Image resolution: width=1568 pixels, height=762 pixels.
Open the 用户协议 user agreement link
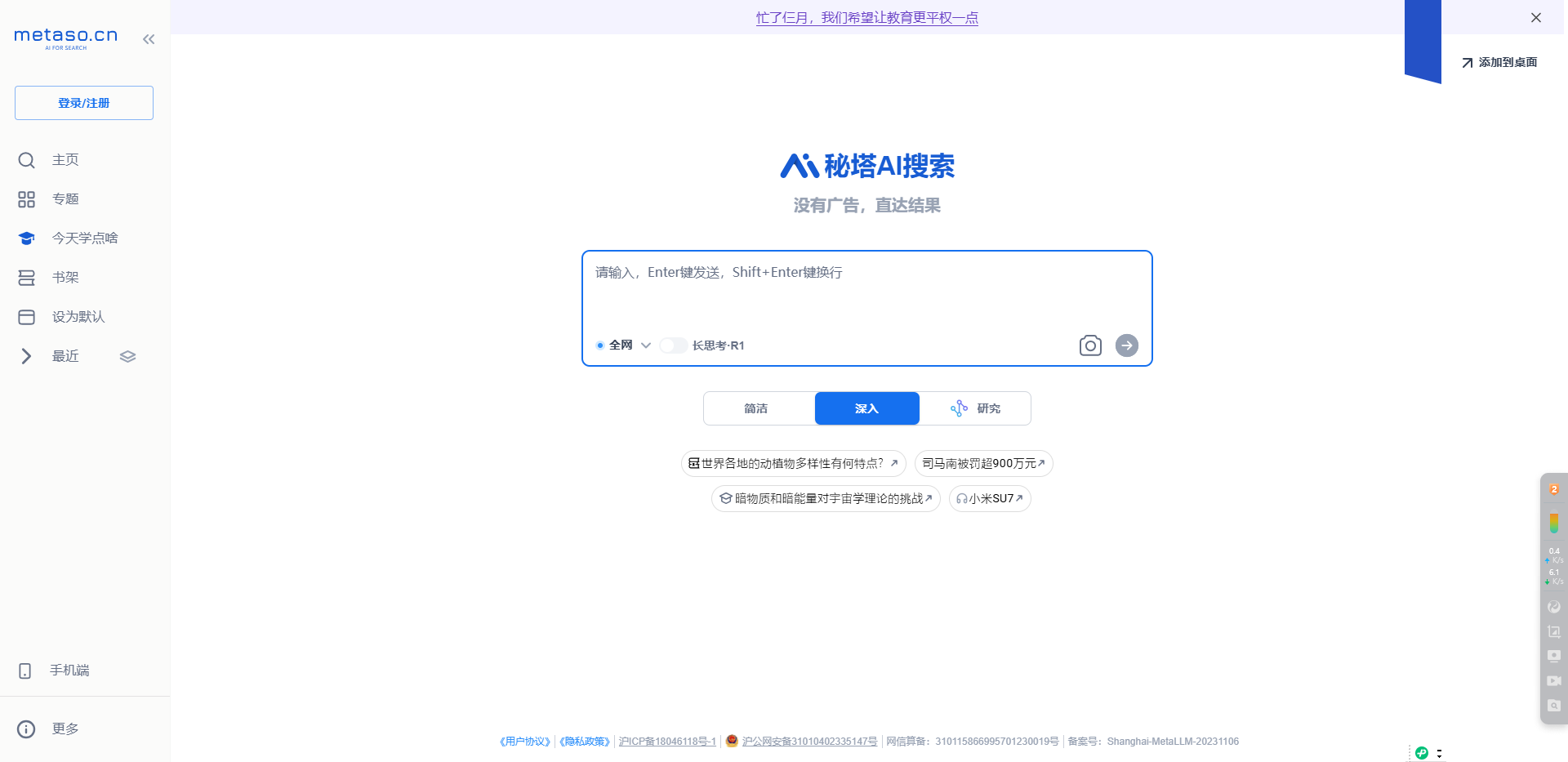click(525, 742)
